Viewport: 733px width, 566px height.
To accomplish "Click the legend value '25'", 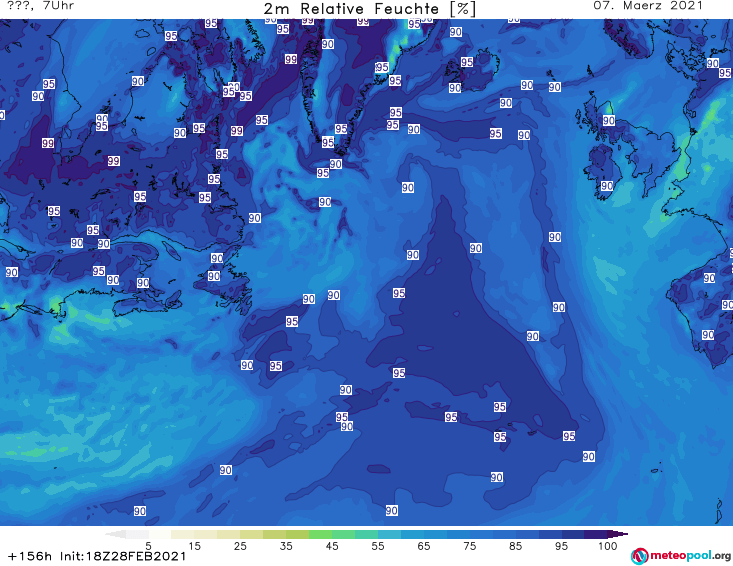I will point(240,546).
